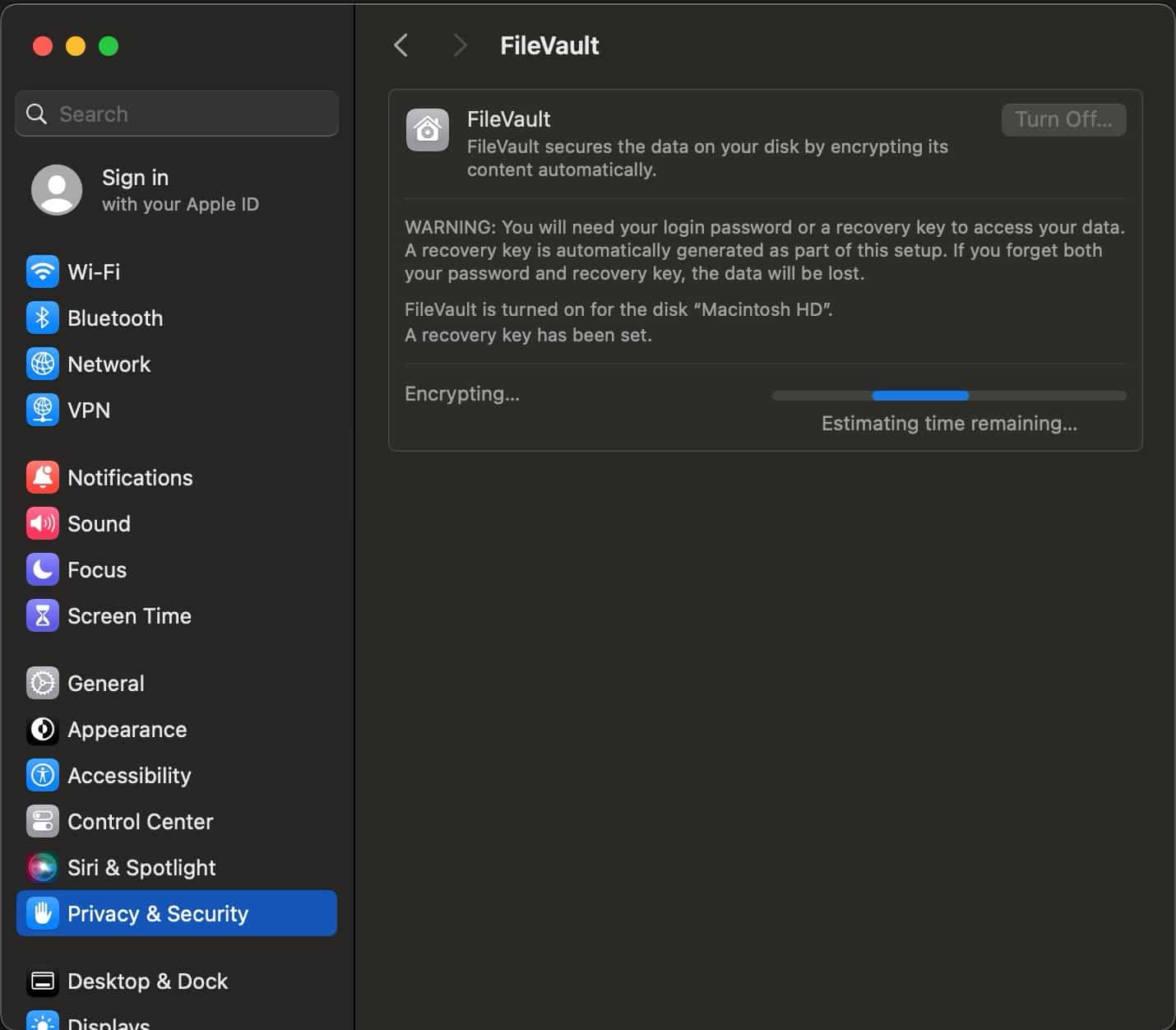Screen dimensions: 1176x1030
Task: Click the encryption progress bar
Action: (949, 396)
